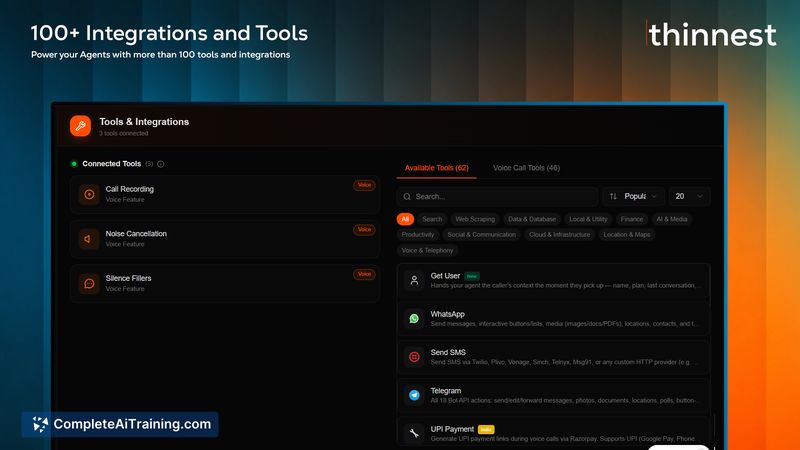Click the search magnifier icon
The width and height of the screenshot is (800, 450).
407,196
